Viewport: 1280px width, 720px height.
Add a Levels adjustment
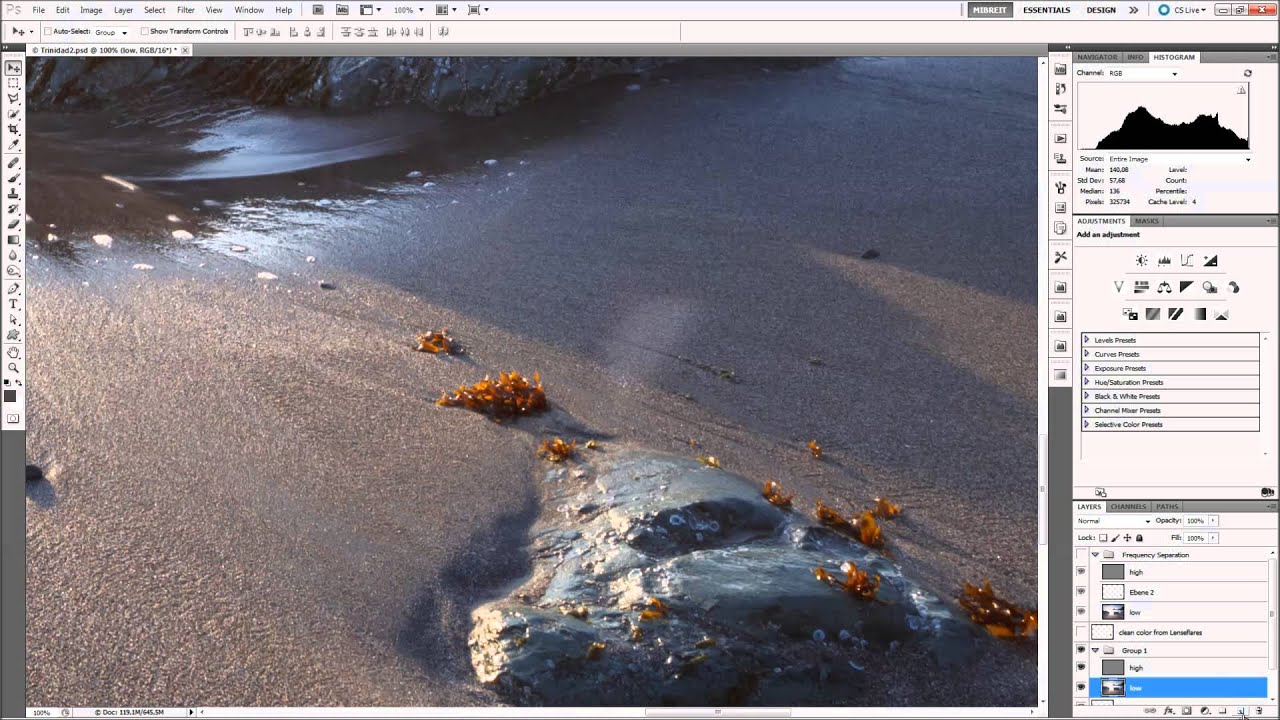pos(1164,261)
